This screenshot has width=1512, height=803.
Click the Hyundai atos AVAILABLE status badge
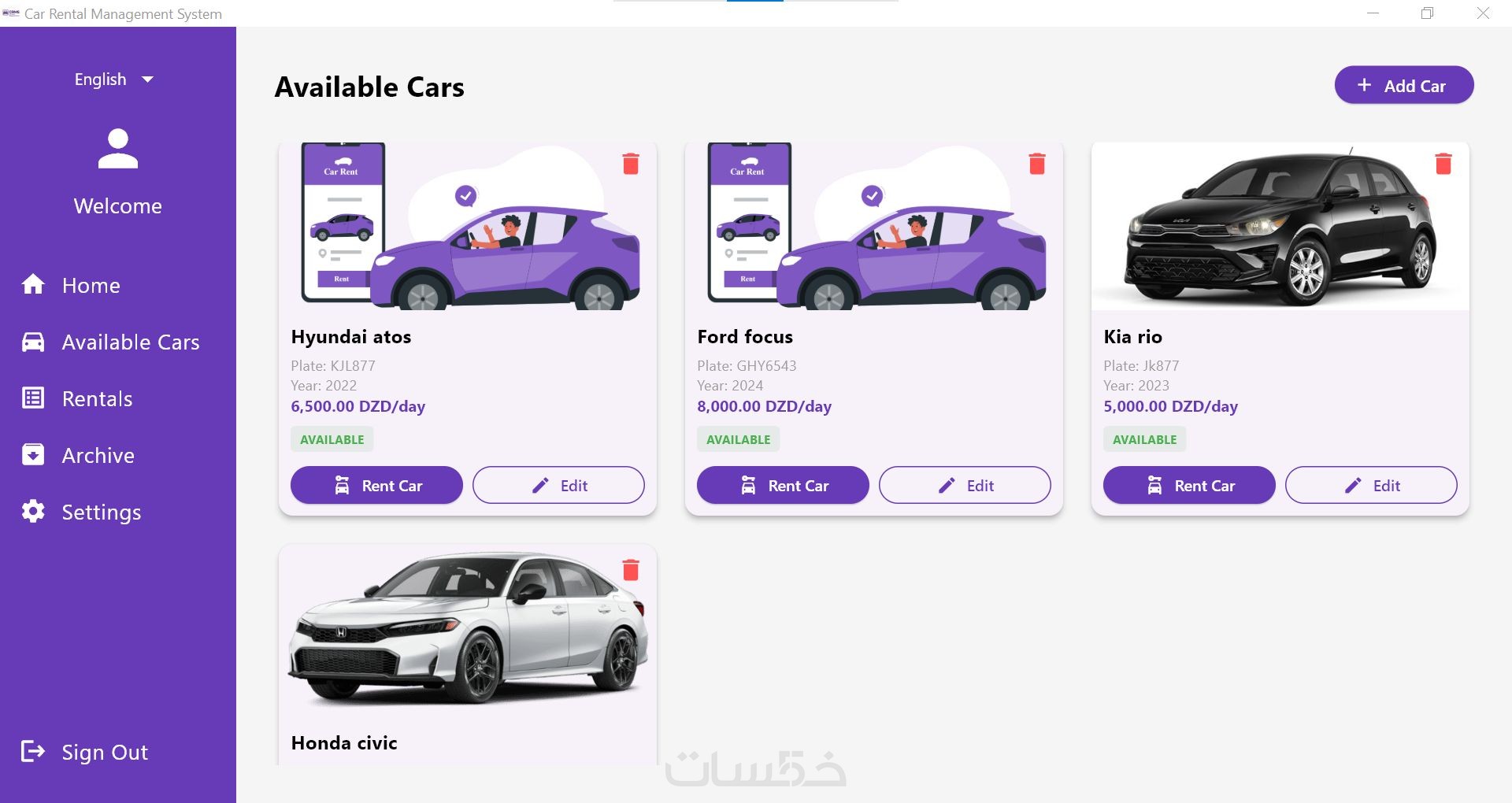[x=332, y=439]
